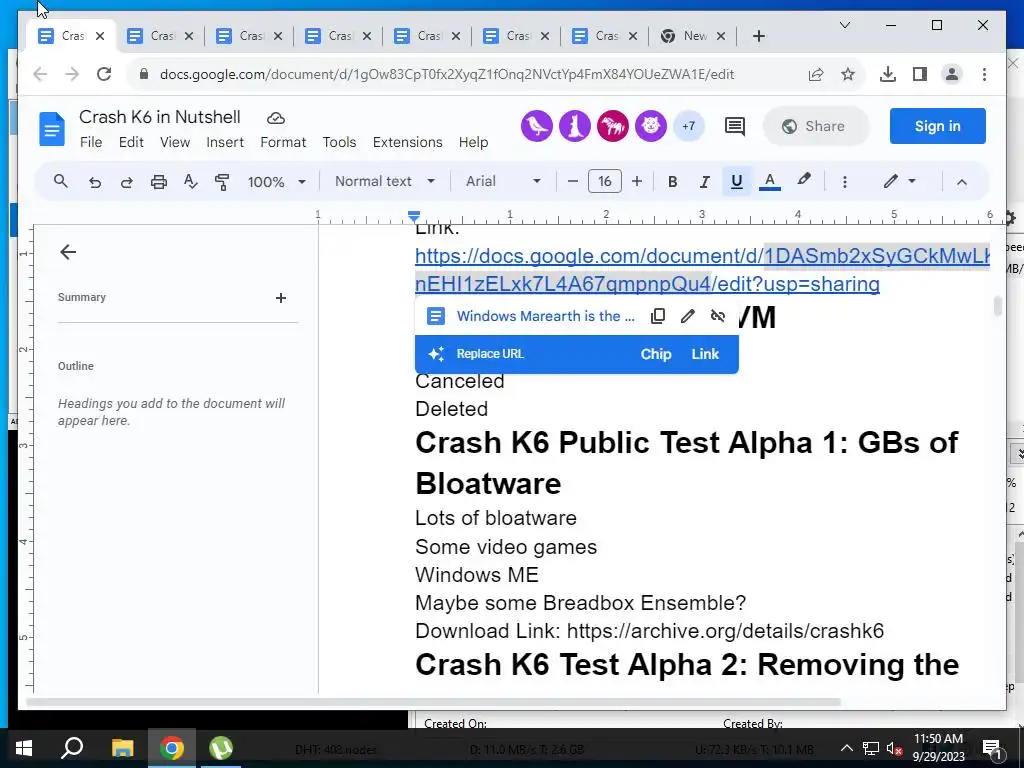
Task: Share this page from the address bar
Action: 816,74
